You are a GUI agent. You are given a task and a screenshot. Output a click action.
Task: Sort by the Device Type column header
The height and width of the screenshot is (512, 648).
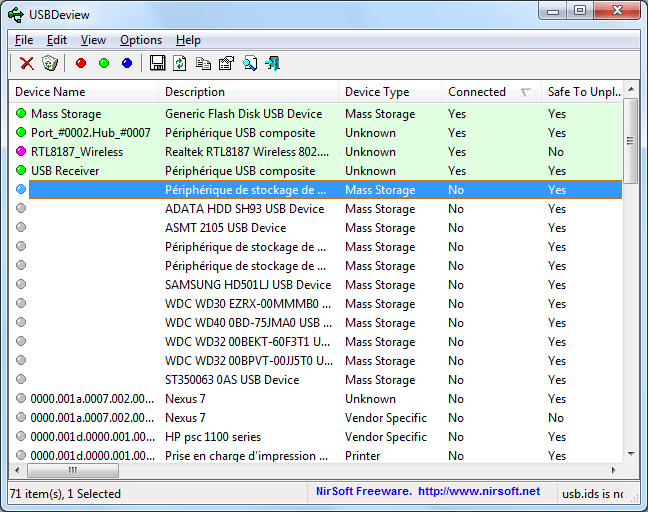[x=377, y=92]
